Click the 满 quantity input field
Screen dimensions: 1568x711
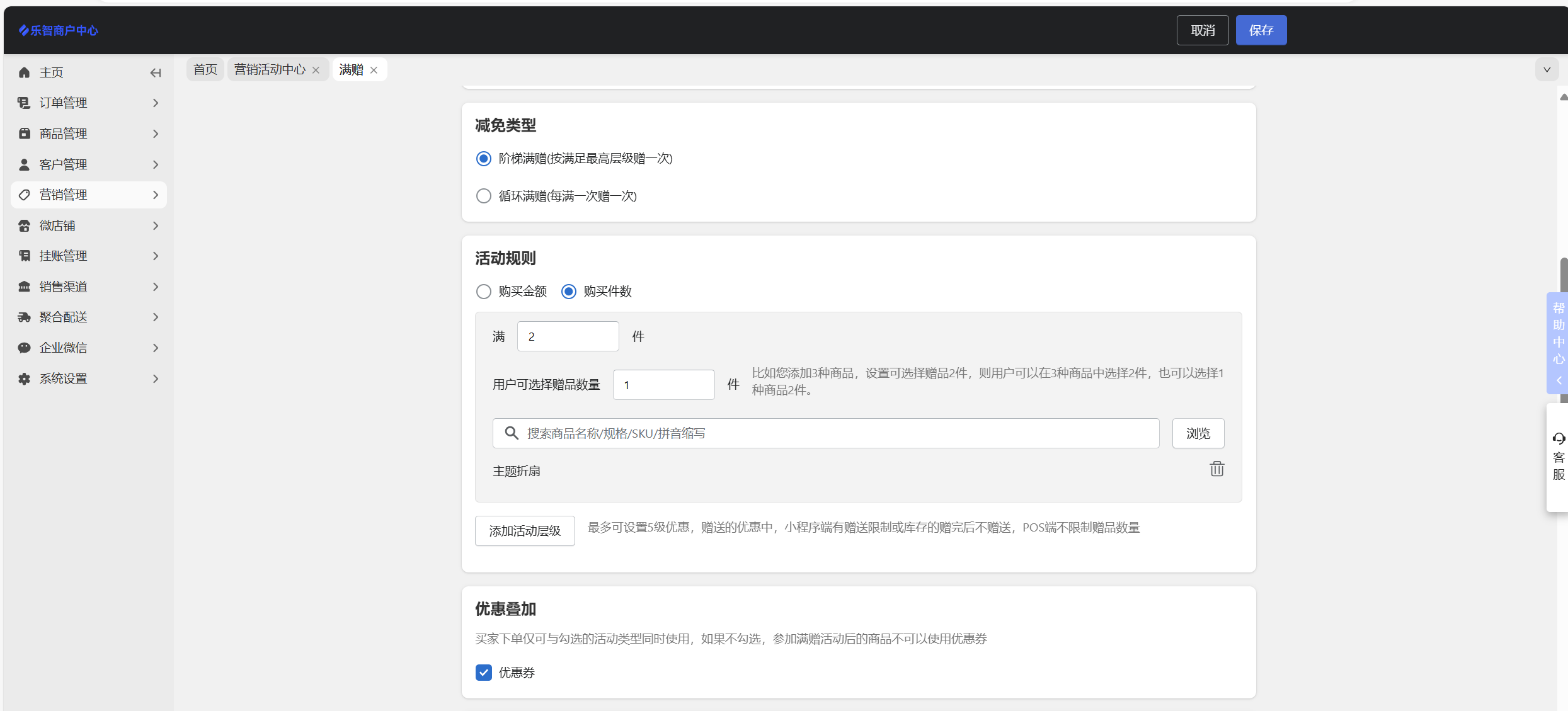tap(568, 336)
